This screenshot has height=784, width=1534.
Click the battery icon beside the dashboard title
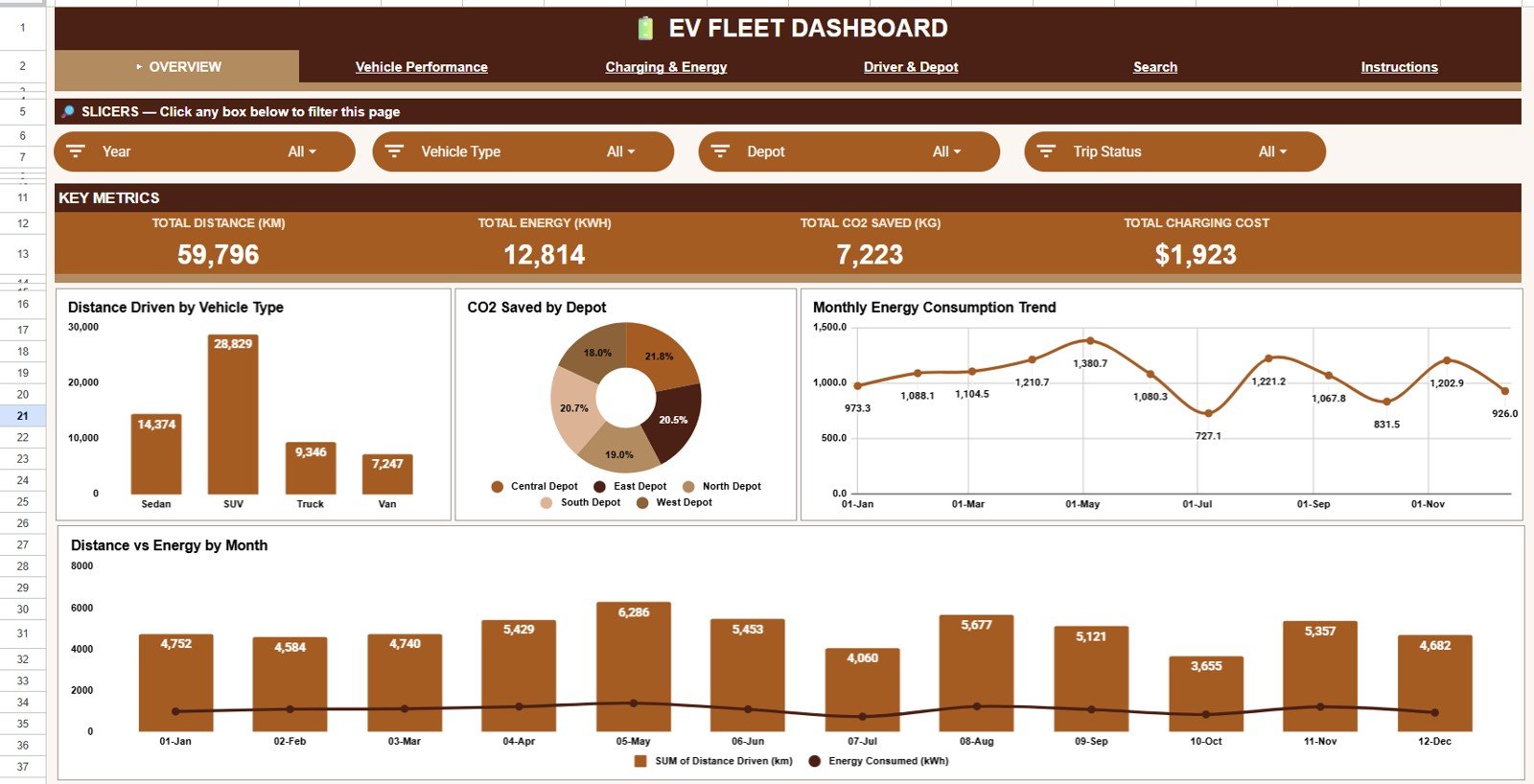646,29
